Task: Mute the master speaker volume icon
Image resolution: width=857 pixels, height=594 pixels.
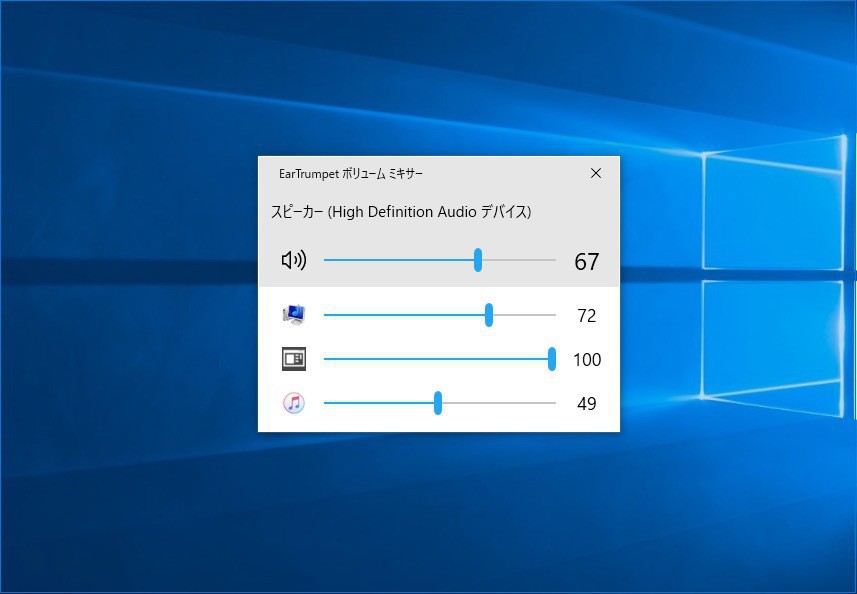Action: pyautogui.click(x=294, y=260)
